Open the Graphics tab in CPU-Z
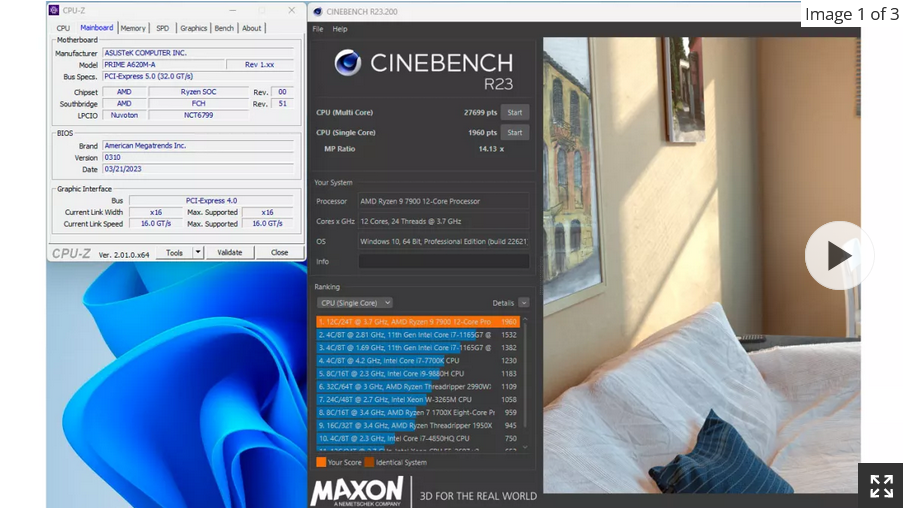This screenshot has width=903, height=508. coord(194,28)
